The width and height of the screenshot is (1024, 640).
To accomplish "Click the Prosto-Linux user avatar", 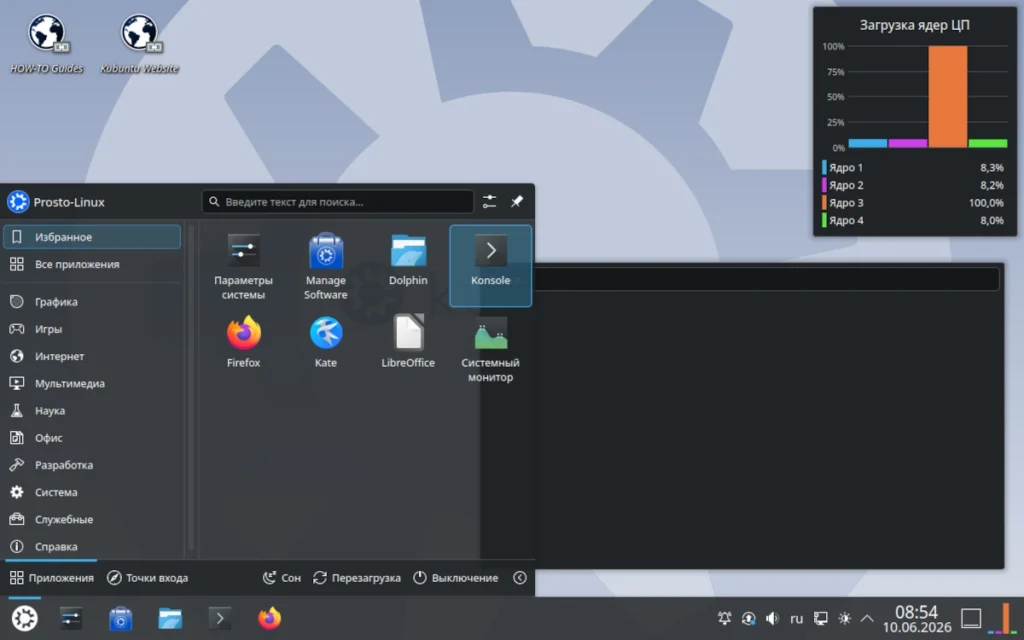I will pos(18,202).
